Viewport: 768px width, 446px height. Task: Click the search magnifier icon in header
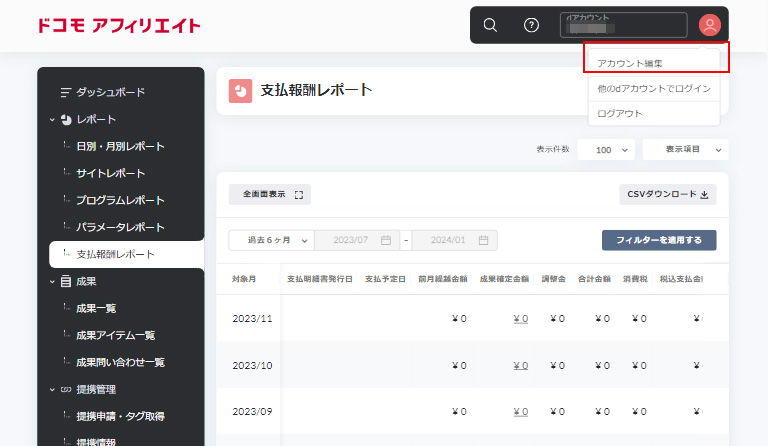490,25
